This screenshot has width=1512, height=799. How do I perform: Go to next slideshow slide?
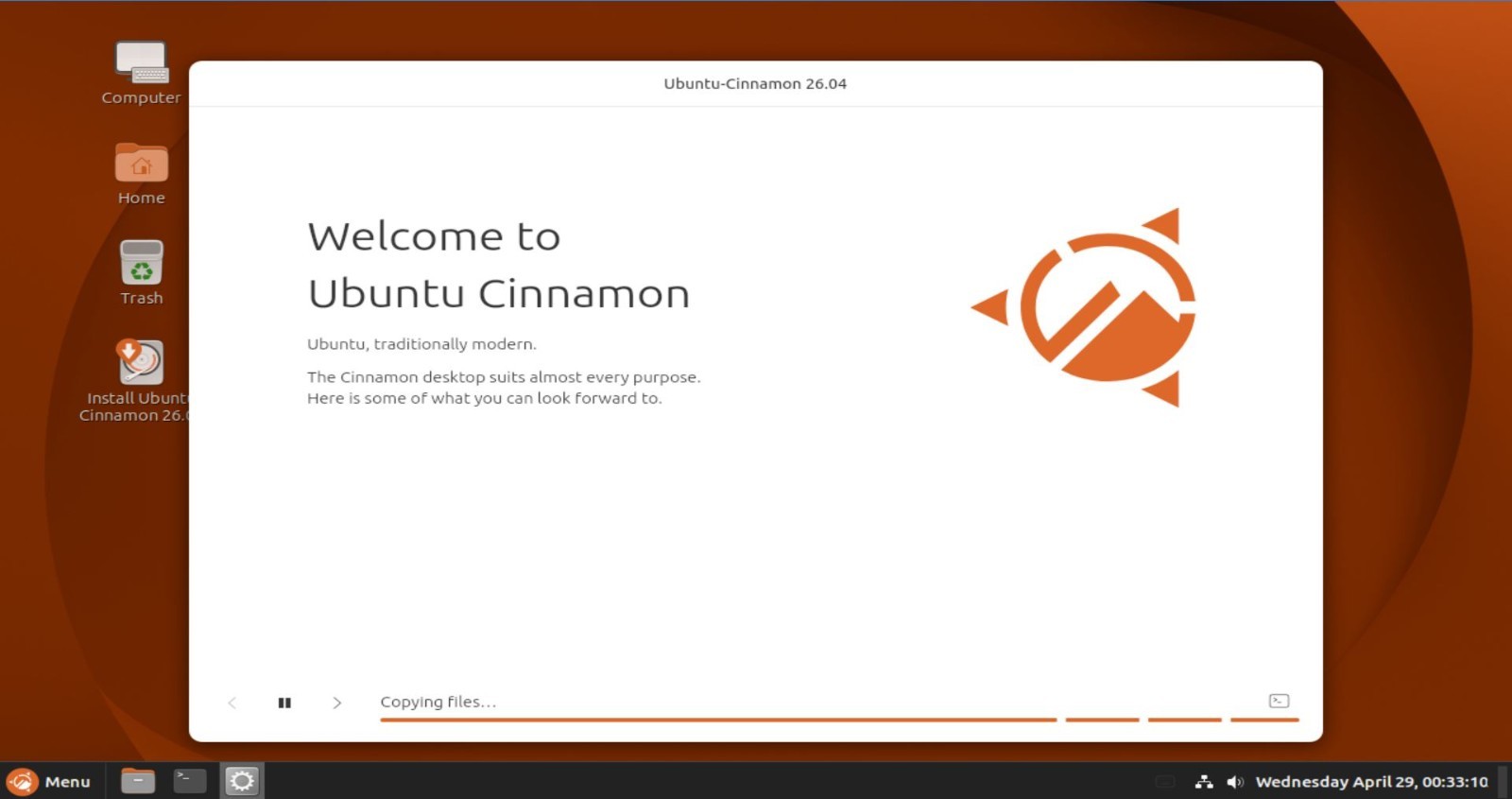[336, 703]
